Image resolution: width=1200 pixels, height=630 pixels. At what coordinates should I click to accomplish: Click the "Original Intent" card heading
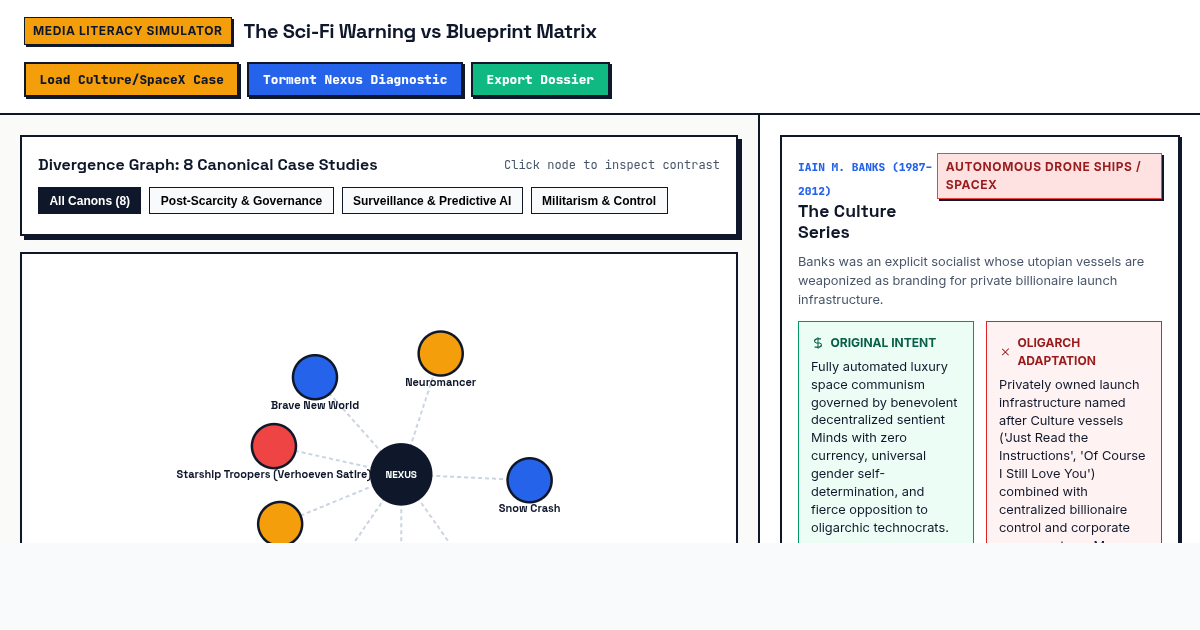point(883,343)
